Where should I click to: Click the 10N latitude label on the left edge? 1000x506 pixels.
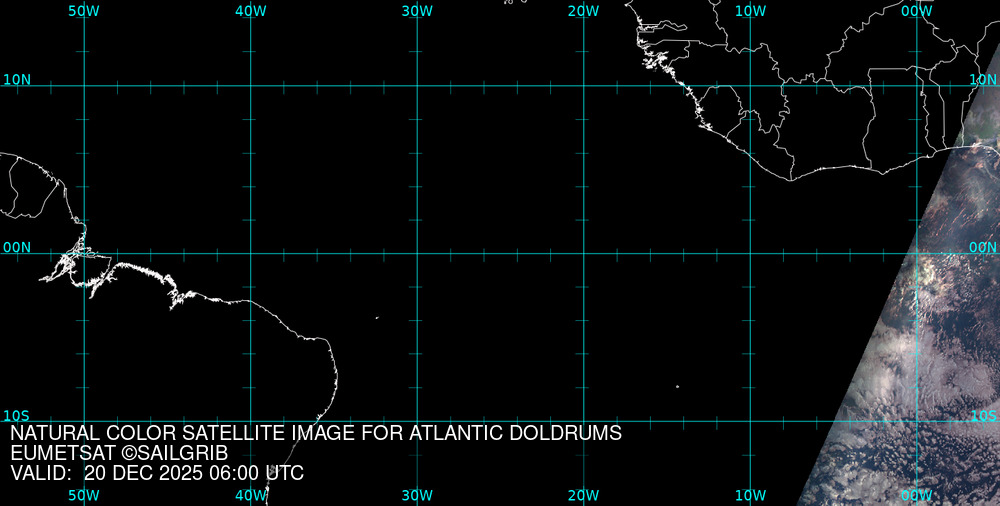click(x=16, y=79)
